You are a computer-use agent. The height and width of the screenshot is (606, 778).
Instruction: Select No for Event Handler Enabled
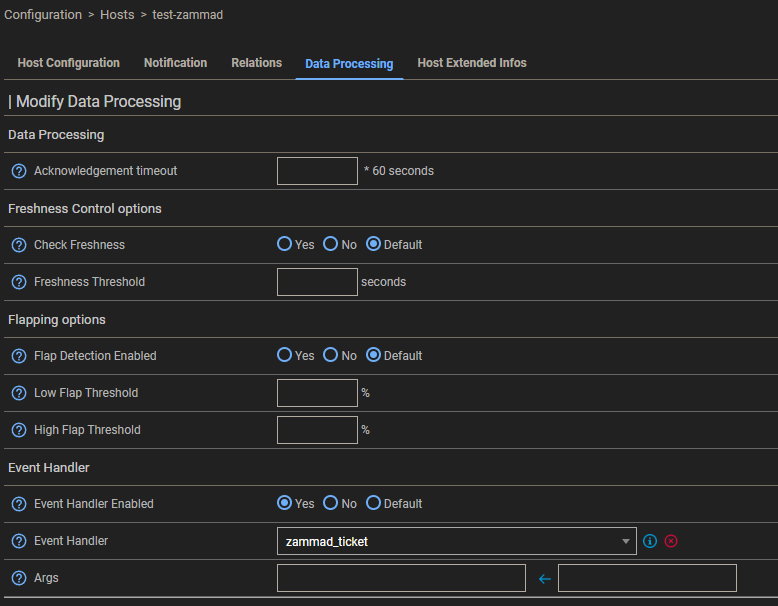pos(330,504)
